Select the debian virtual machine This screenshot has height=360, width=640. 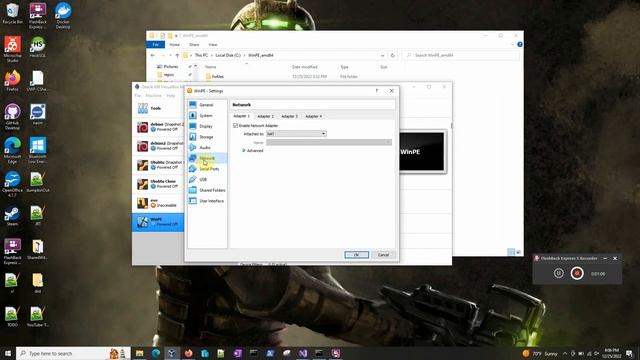tap(158, 127)
